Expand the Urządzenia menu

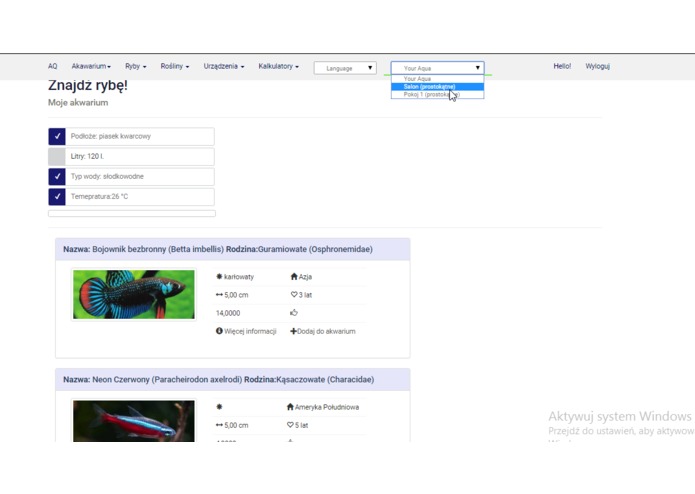point(224,66)
